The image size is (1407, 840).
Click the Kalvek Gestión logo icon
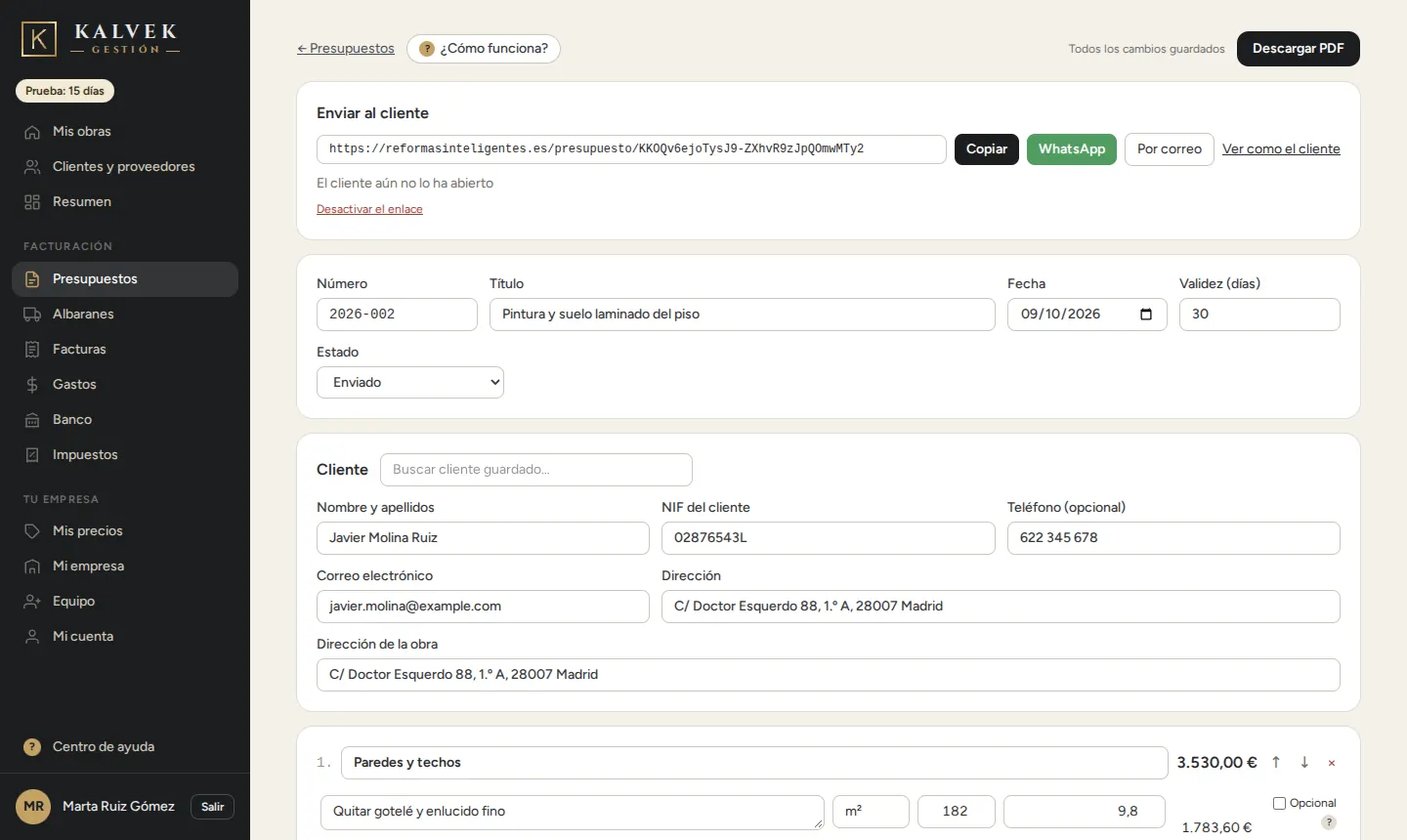(39, 39)
